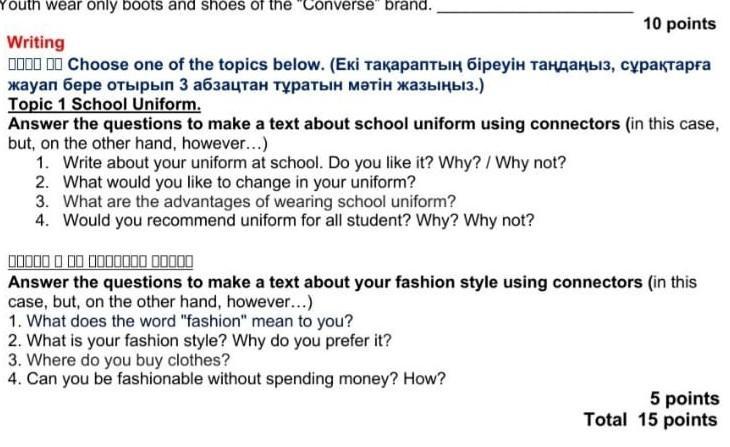The height and width of the screenshot is (447, 730).
Task: Click question What would you like to change
Action: 225,182
